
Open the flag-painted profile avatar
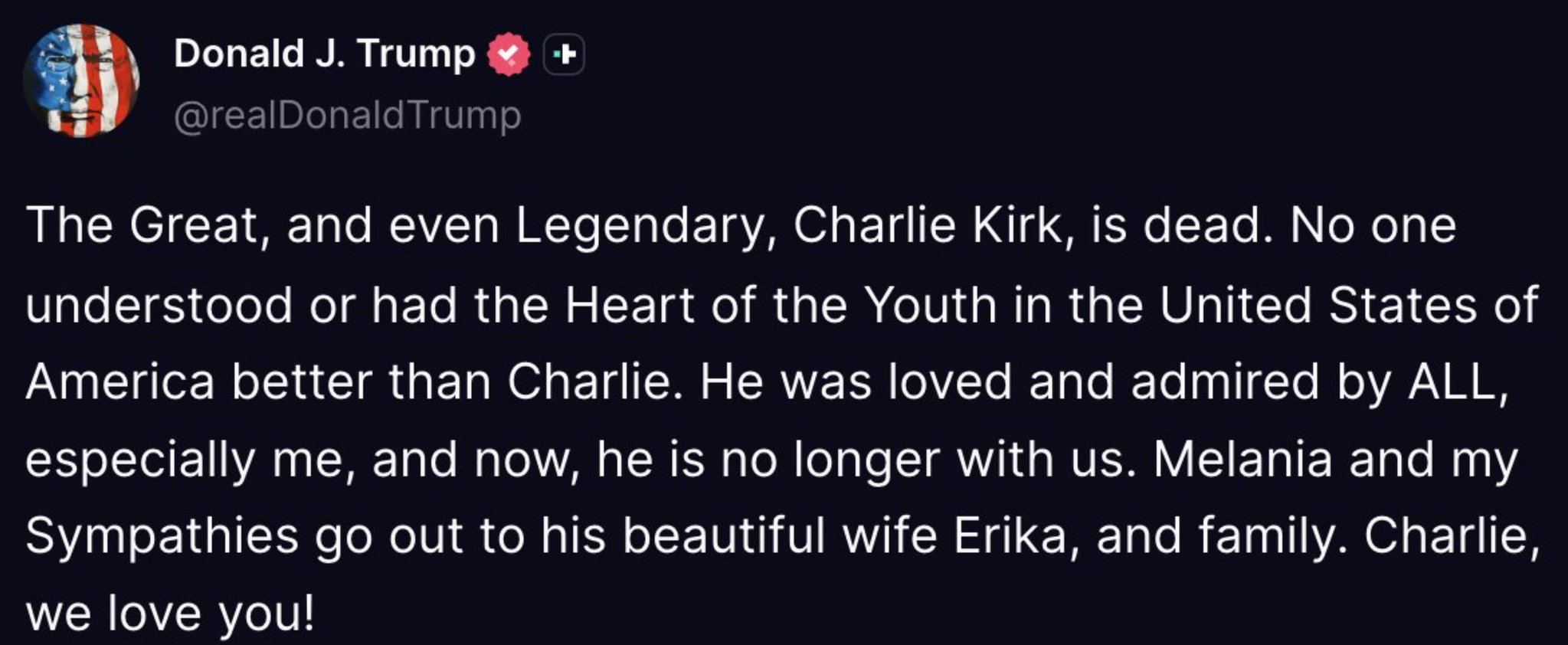click(x=81, y=80)
